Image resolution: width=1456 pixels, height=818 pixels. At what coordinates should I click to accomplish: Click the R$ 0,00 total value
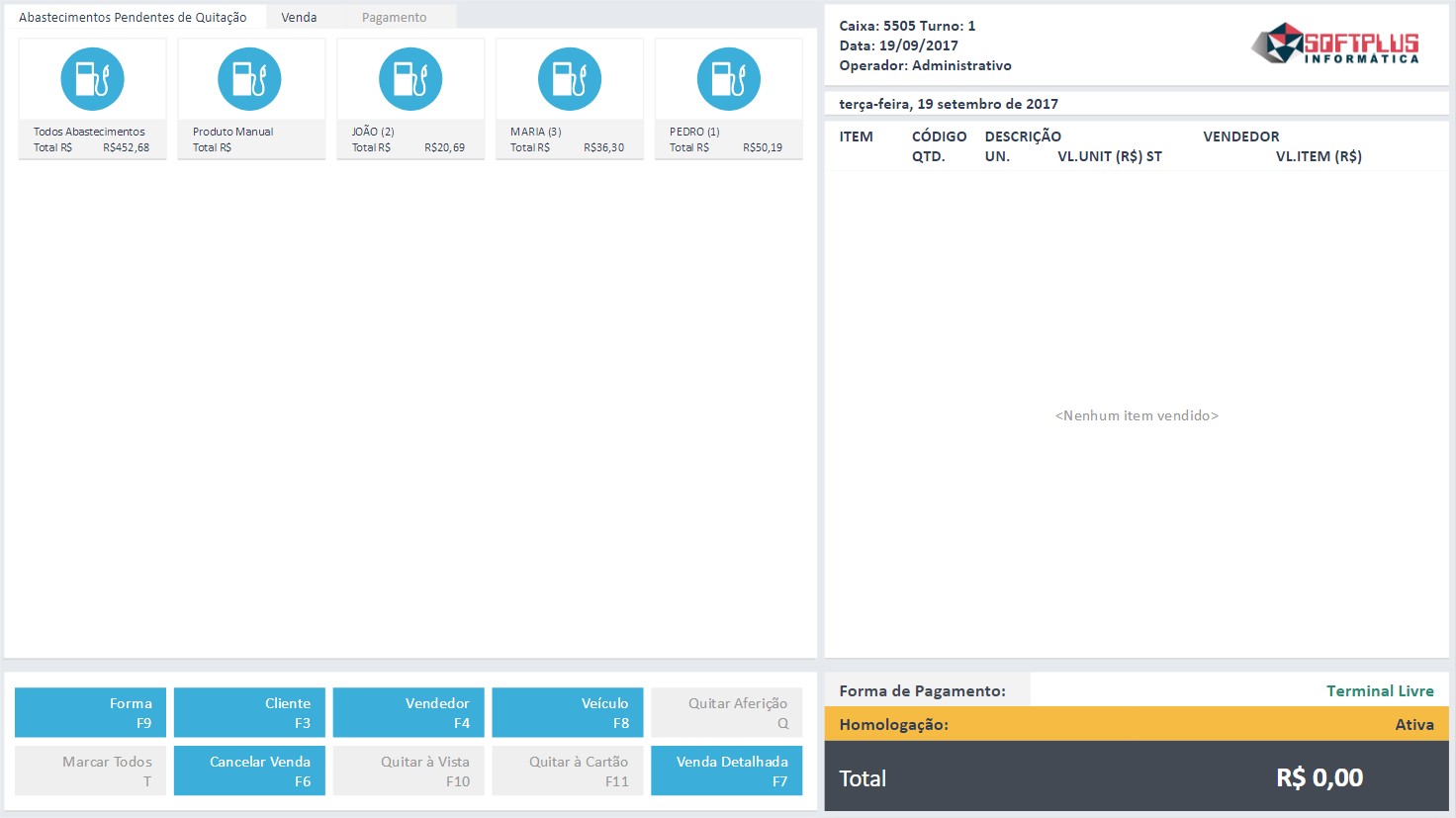(x=1319, y=777)
